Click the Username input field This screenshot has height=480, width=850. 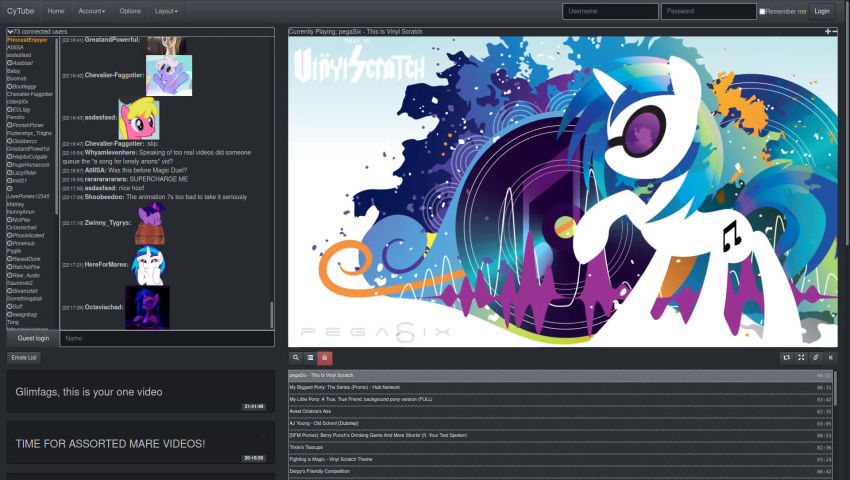click(x=610, y=11)
